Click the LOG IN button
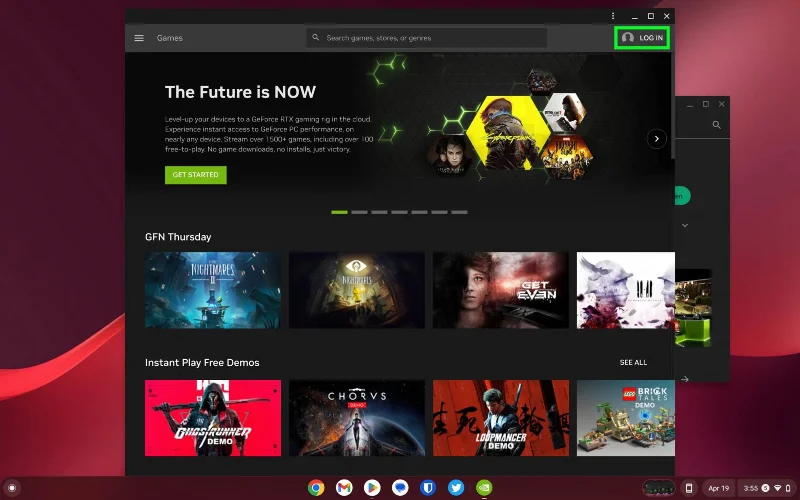Screen dimensions: 800x500 pyautogui.click(x=642, y=38)
